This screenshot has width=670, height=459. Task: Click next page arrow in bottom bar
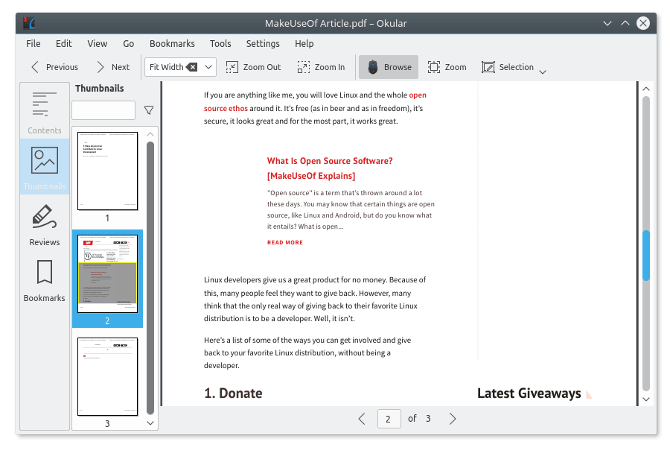coord(453,419)
